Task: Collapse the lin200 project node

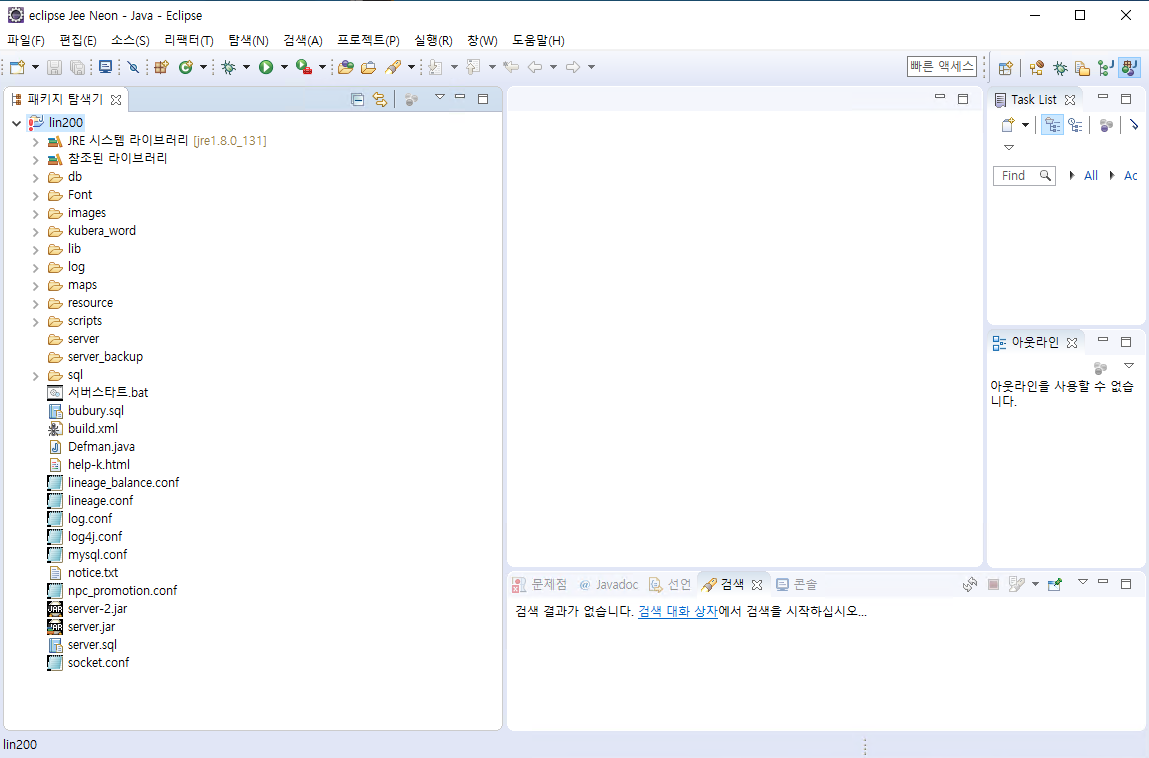Action: 17,123
